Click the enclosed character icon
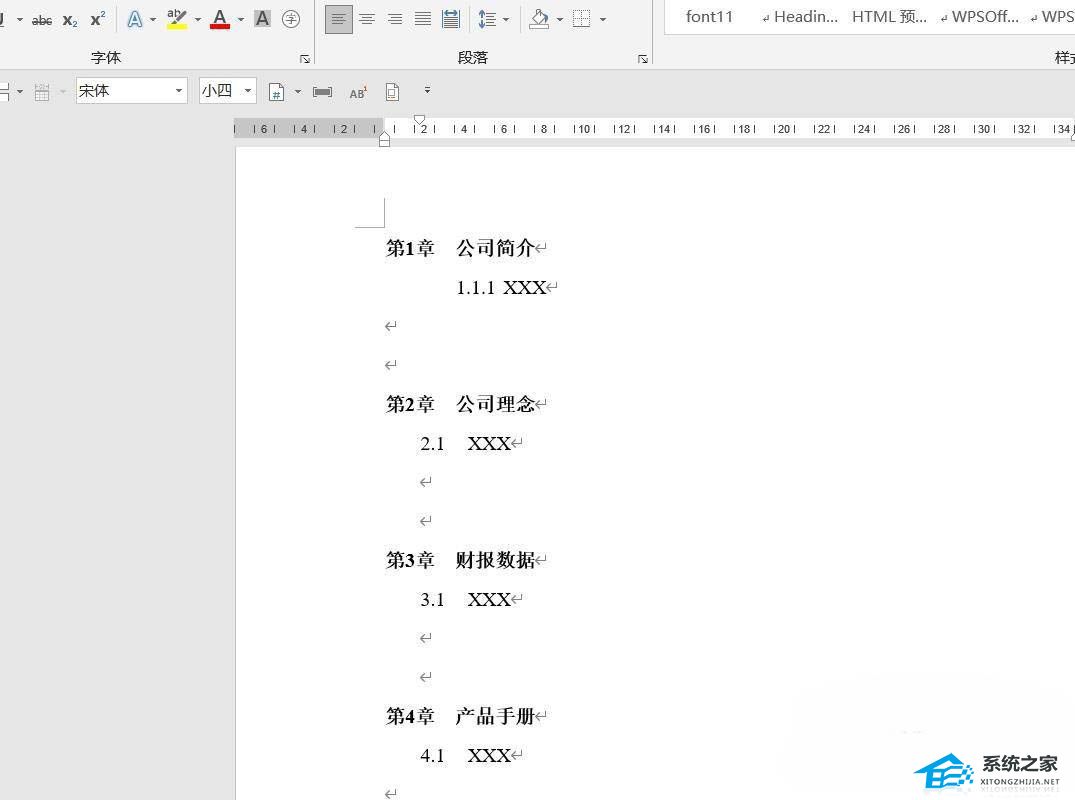 (291, 19)
